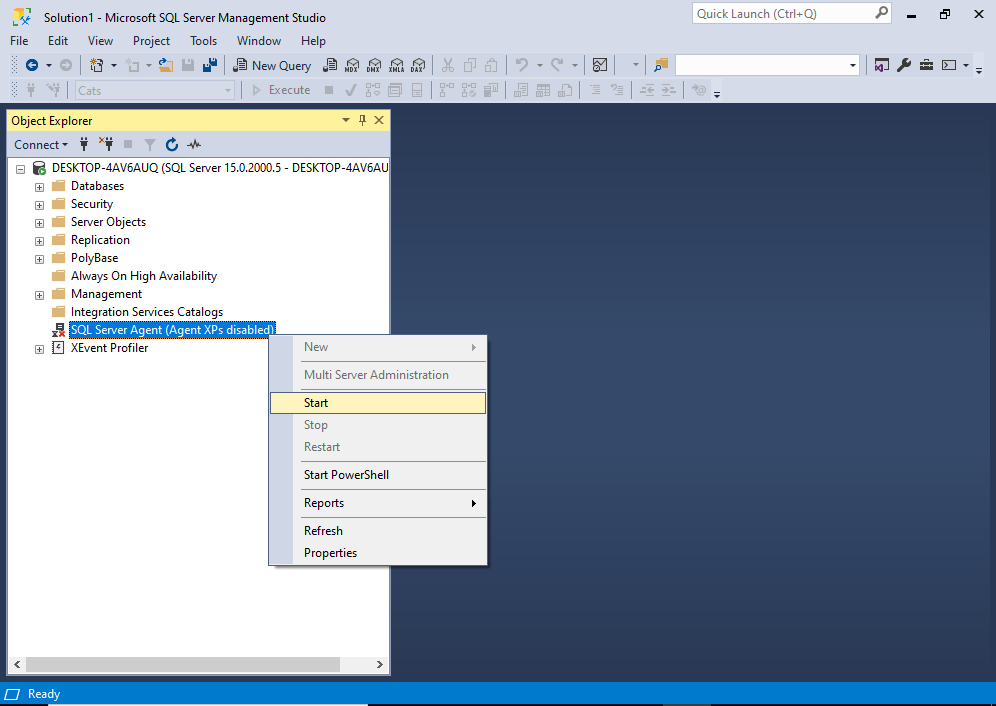Open the Connect dropdown in Object Explorer
This screenshot has width=996, height=706.
pyautogui.click(x=40, y=144)
